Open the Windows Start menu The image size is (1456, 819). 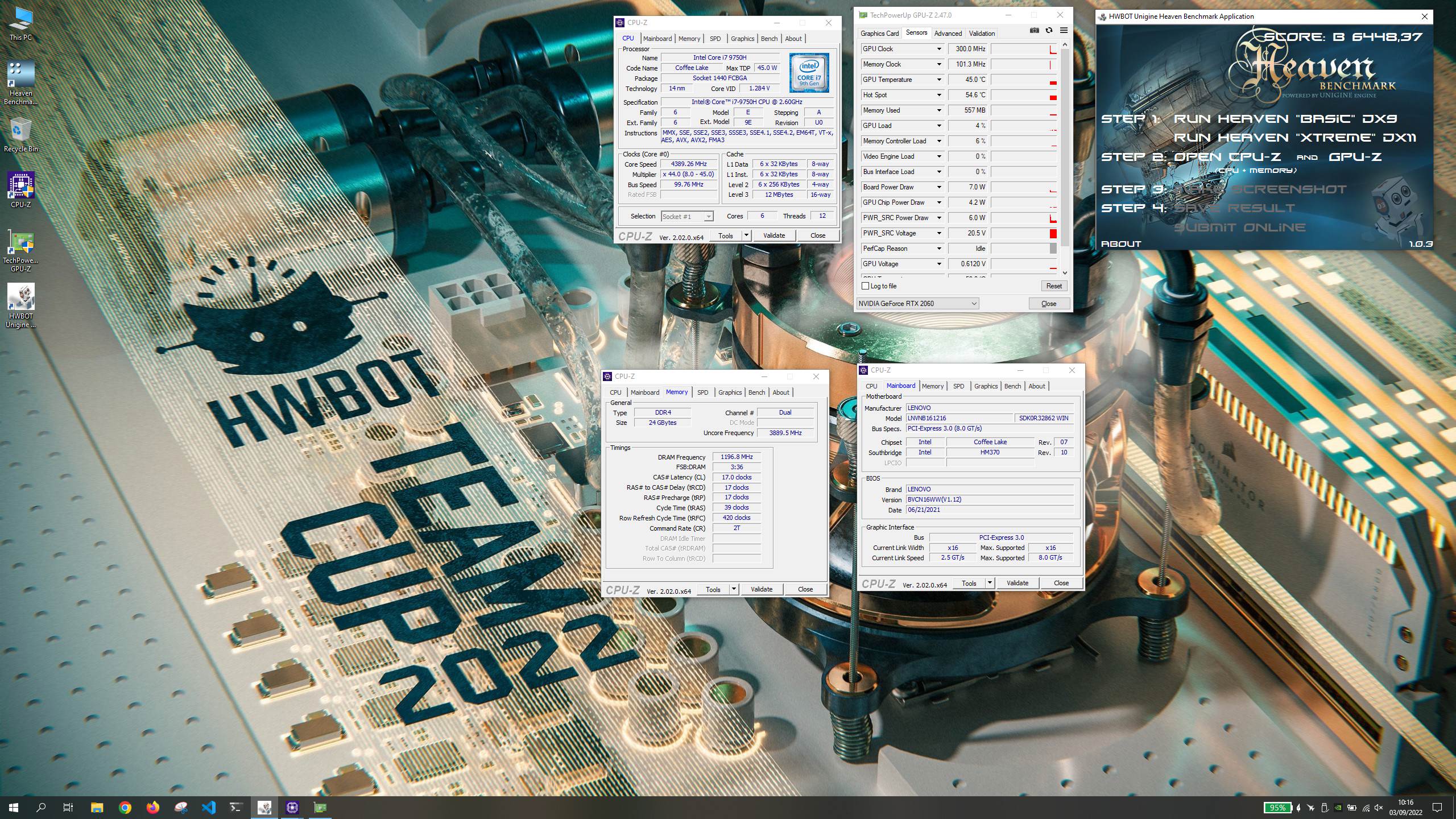pos(14,807)
